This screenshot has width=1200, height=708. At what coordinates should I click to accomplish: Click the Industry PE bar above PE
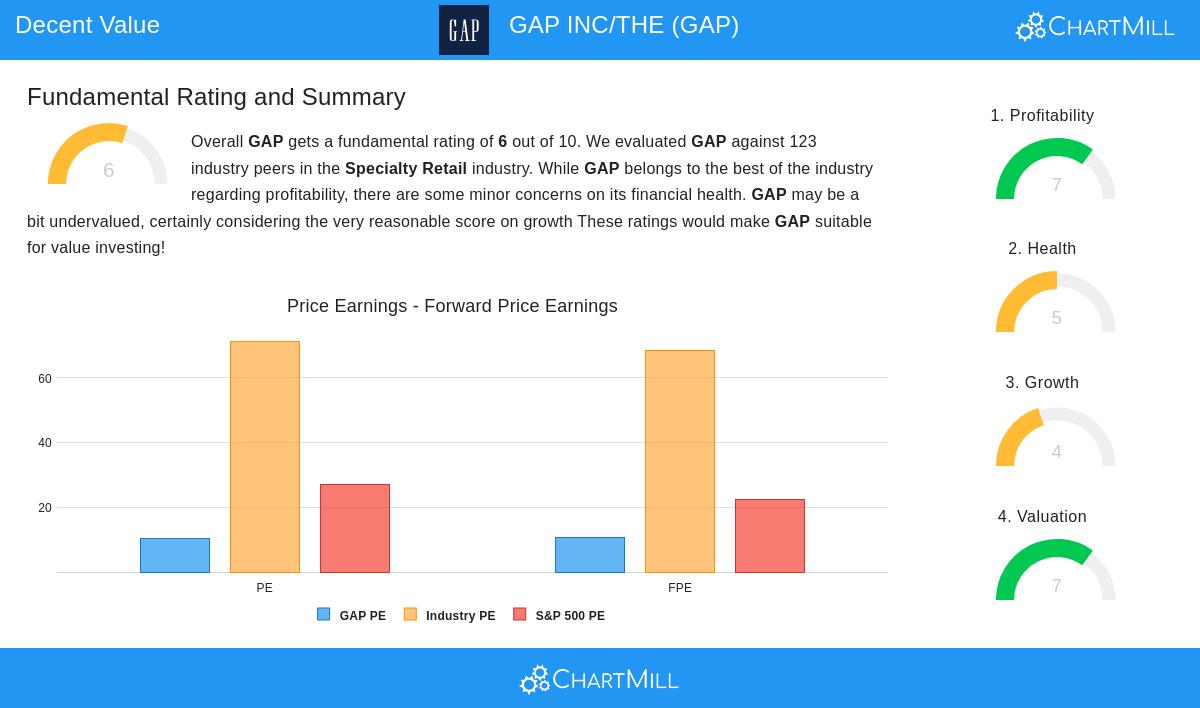coord(265,457)
